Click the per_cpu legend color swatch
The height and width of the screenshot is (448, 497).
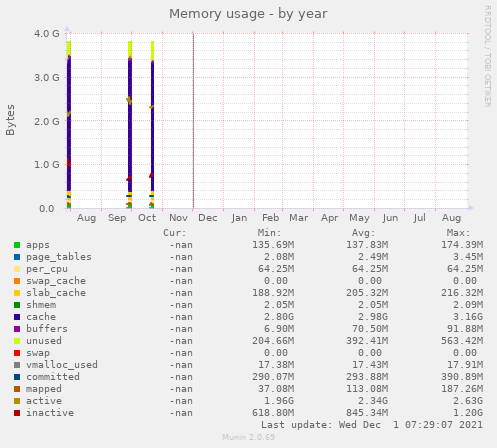coord(17,269)
